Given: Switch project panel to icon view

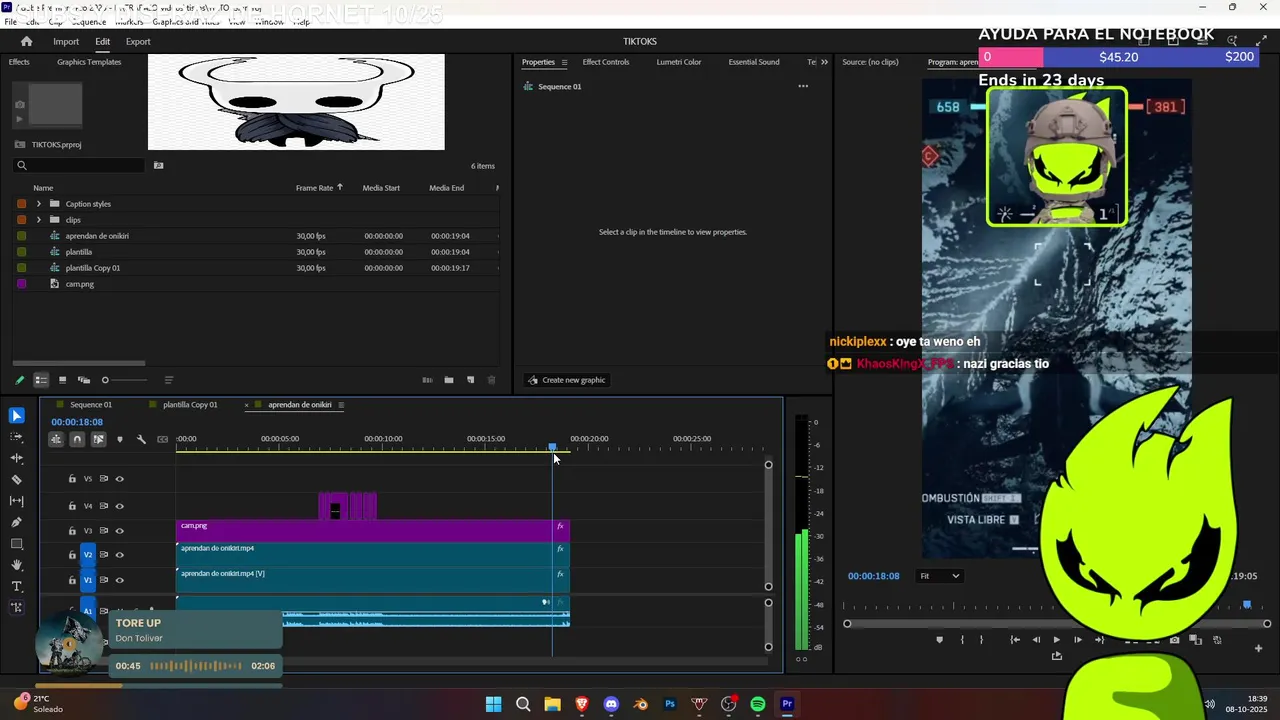Looking at the screenshot, I should [x=62, y=380].
